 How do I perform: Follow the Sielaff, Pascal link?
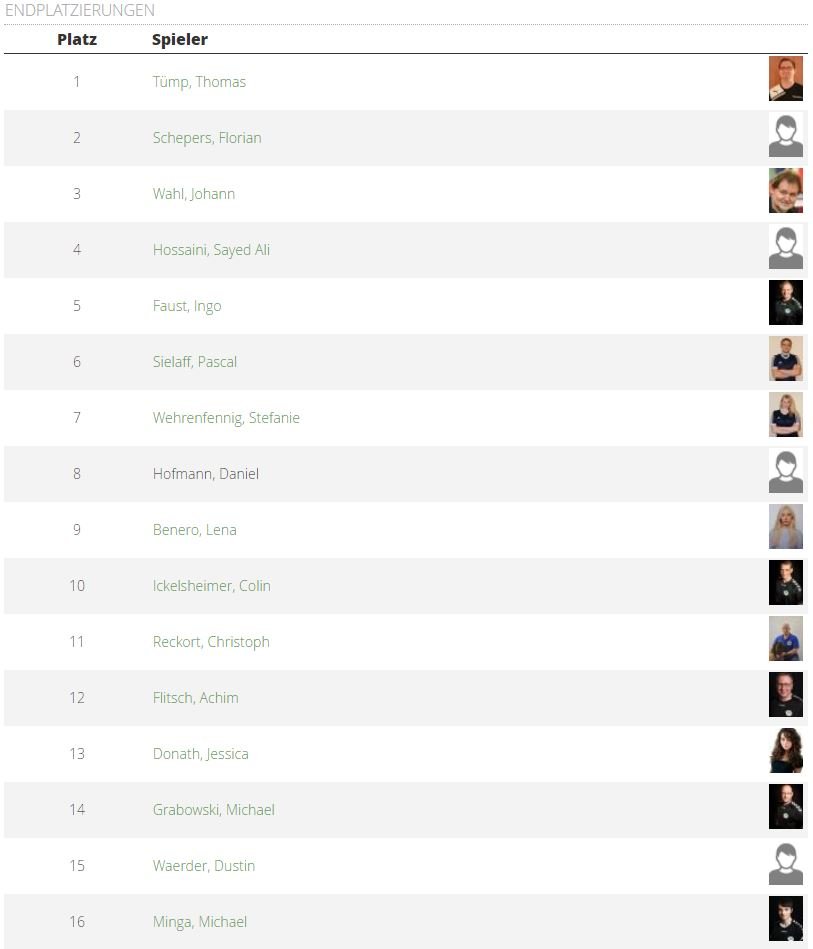(x=195, y=362)
